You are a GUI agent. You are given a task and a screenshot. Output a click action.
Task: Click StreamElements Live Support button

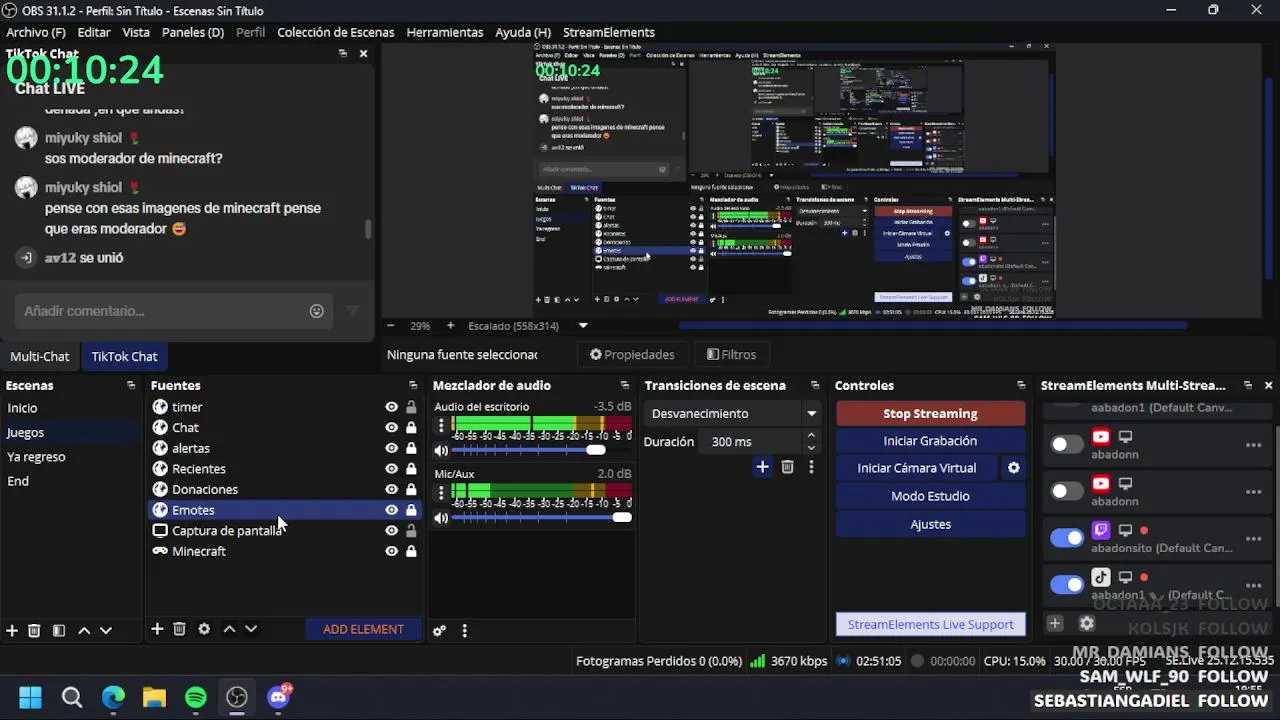click(x=930, y=624)
